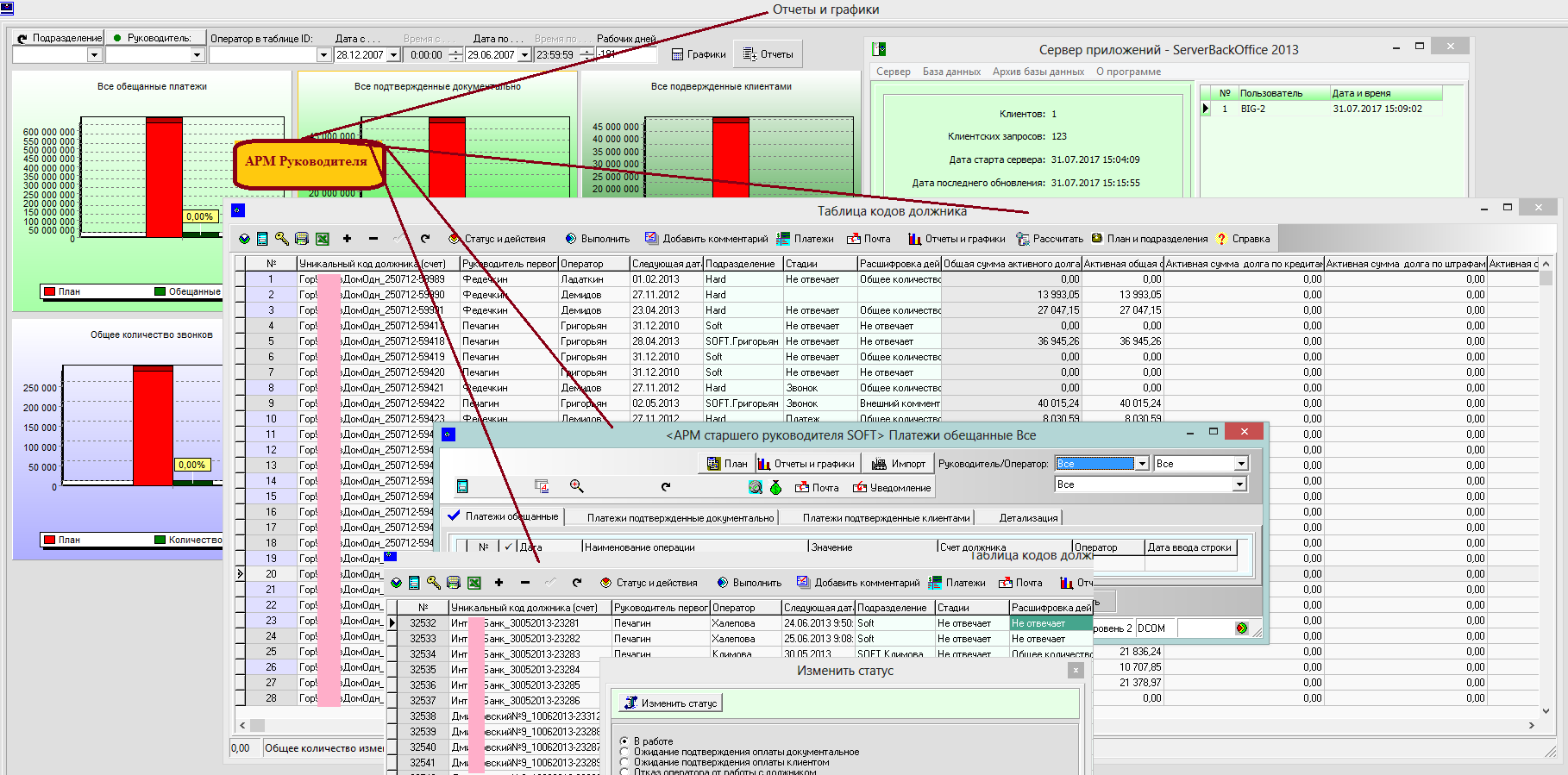Image resolution: width=1568 pixels, height=775 pixels.
Task: Click plus icon in lower debtor table toolbar
Action: [x=499, y=583]
